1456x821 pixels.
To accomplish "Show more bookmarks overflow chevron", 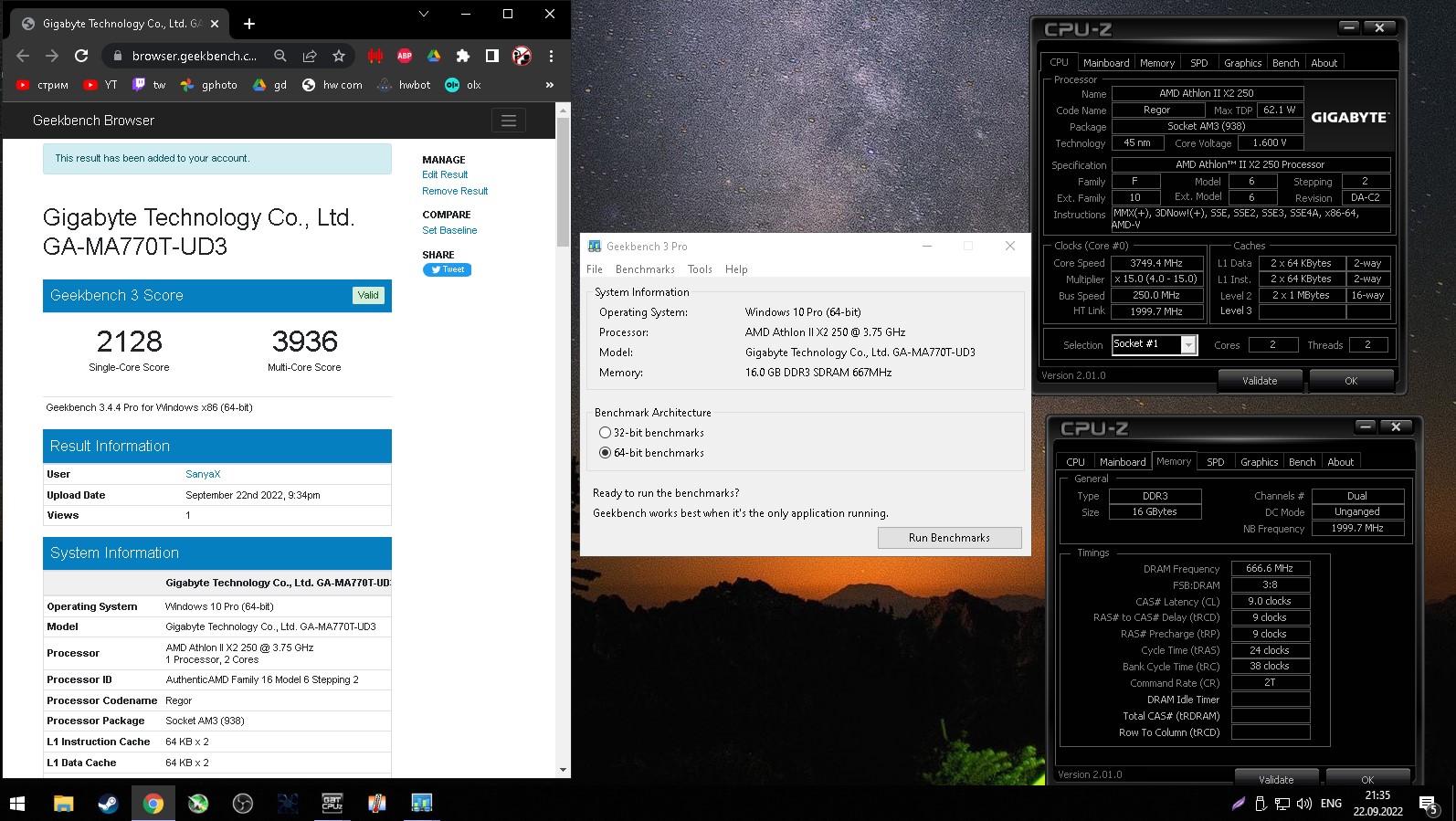I will click(550, 85).
